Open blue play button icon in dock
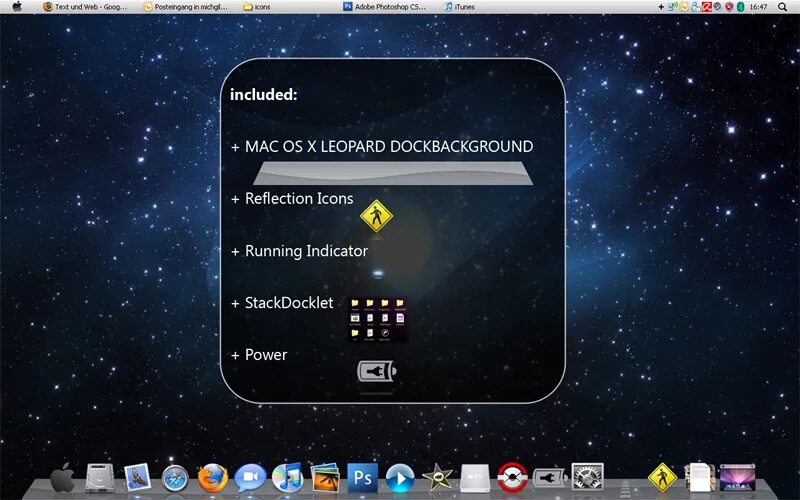 (x=400, y=478)
